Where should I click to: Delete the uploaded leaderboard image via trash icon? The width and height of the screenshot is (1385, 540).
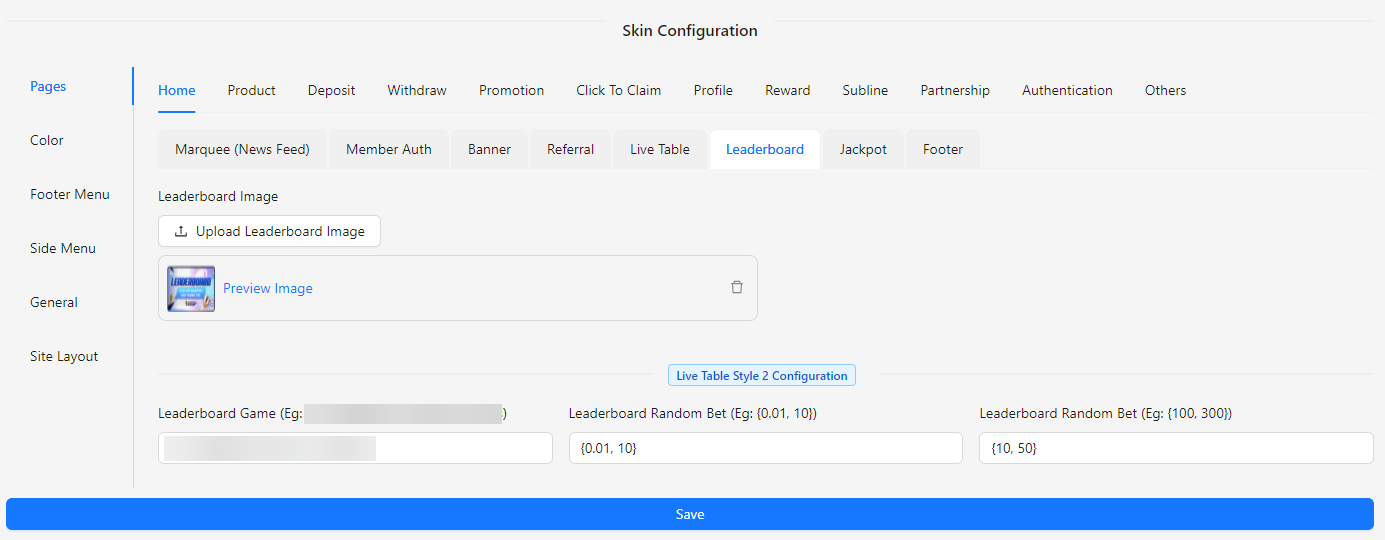(x=737, y=288)
